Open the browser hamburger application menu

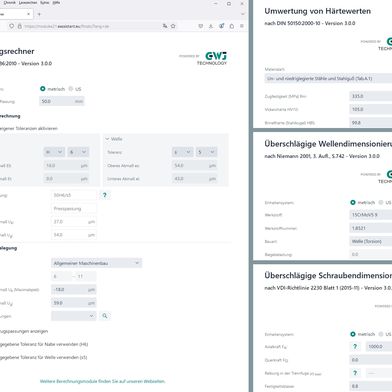242,26
